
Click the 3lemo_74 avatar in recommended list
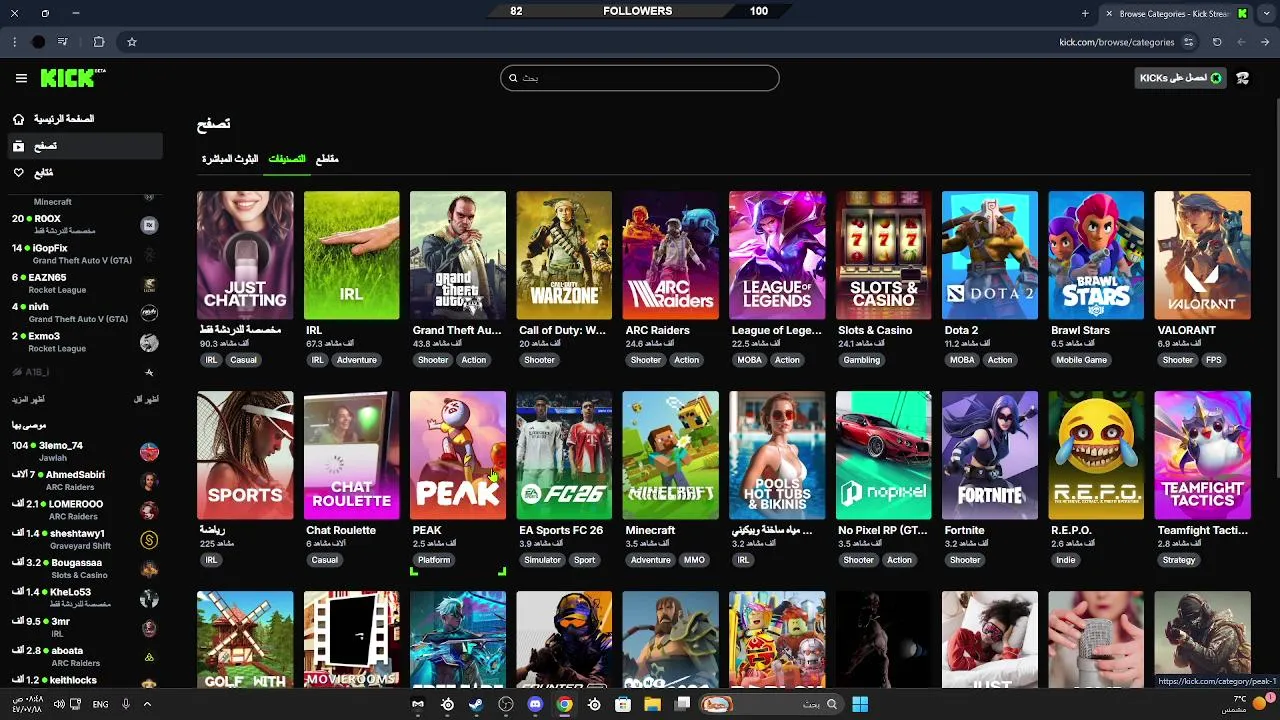click(x=149, y=452)
